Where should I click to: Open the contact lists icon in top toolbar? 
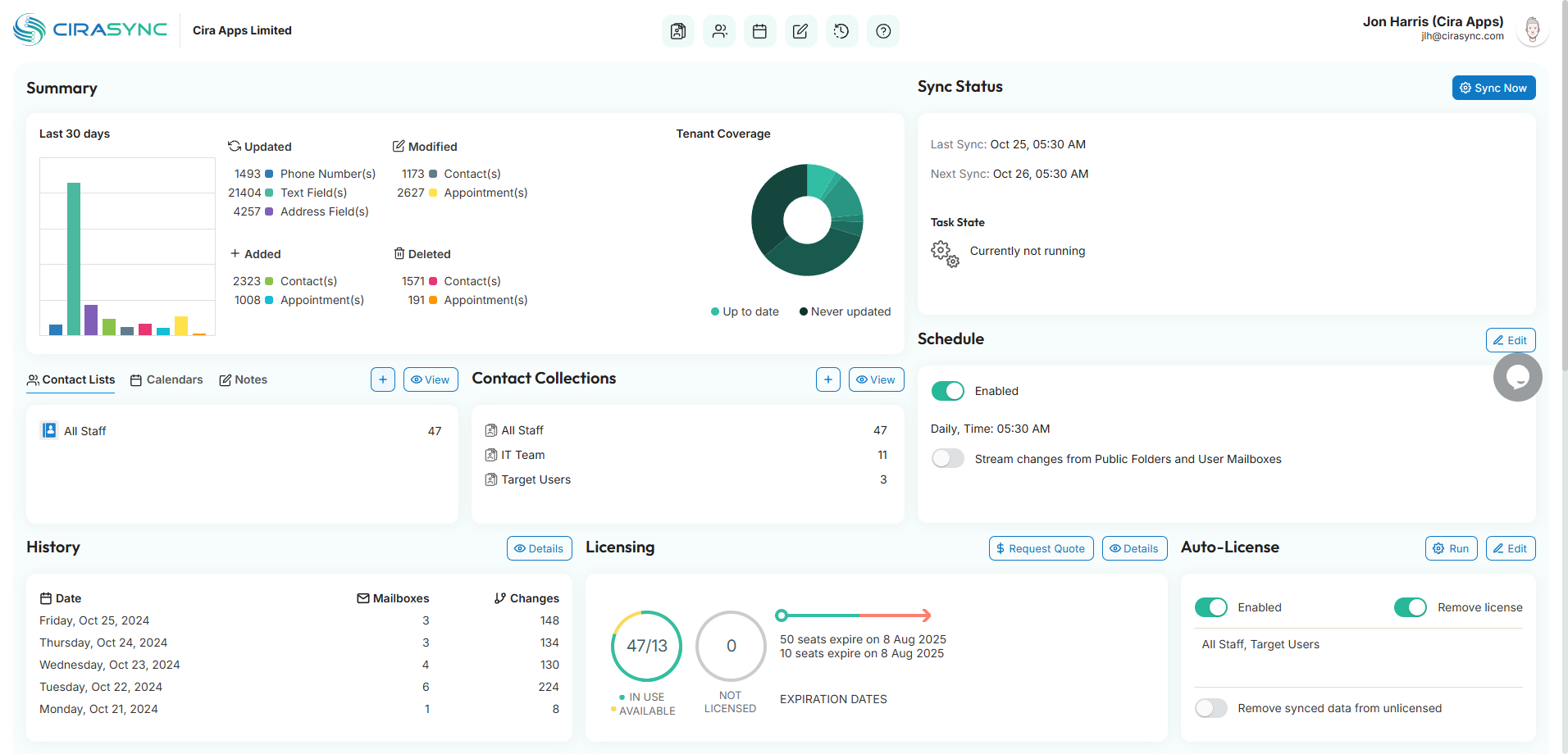[677, 31]
